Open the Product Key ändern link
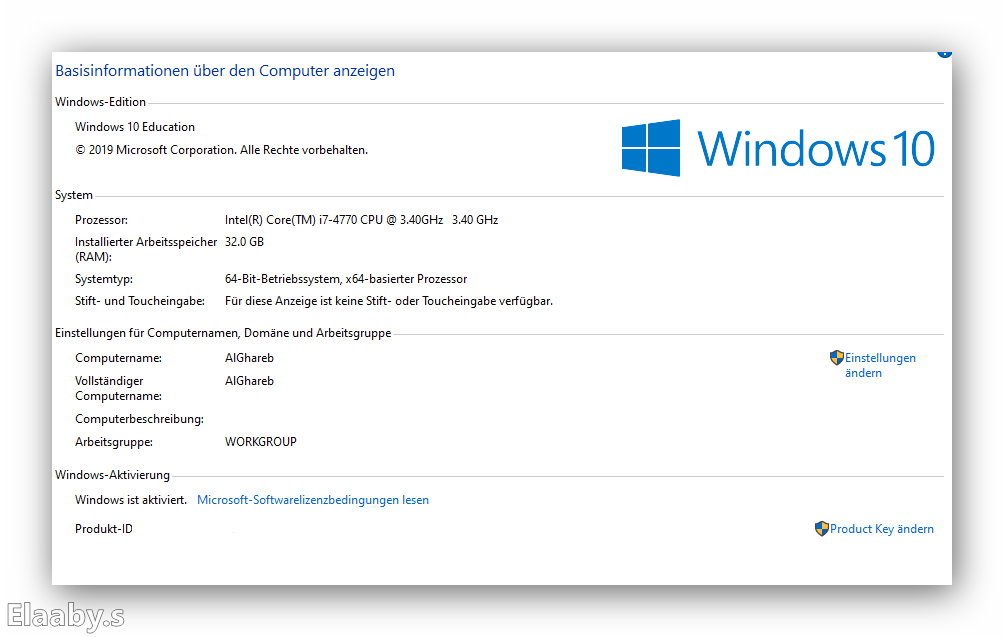Screen dimensions: 1004x637 pos(881,529)
